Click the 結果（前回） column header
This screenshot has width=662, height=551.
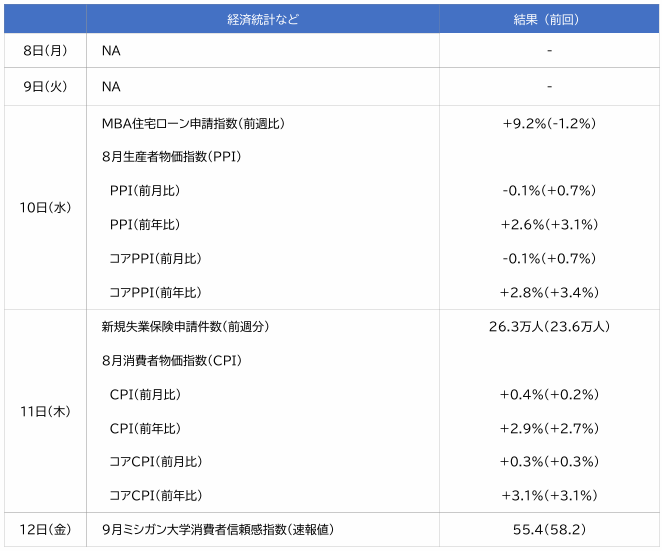549,19
